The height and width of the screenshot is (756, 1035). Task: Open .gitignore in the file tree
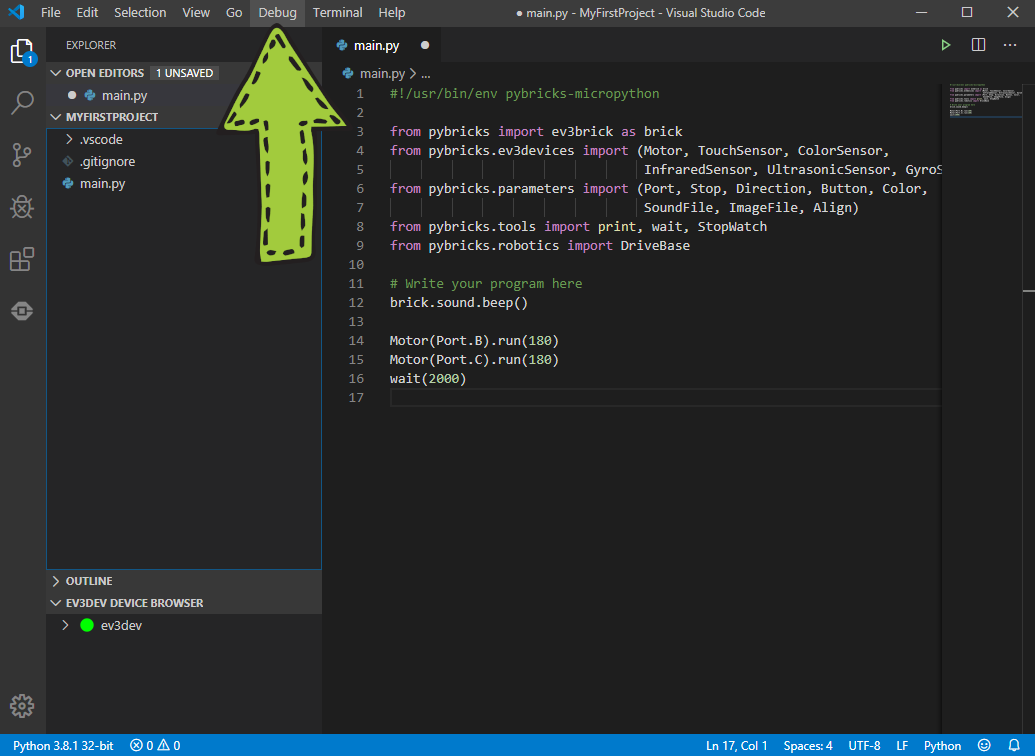tap(108, 161)
